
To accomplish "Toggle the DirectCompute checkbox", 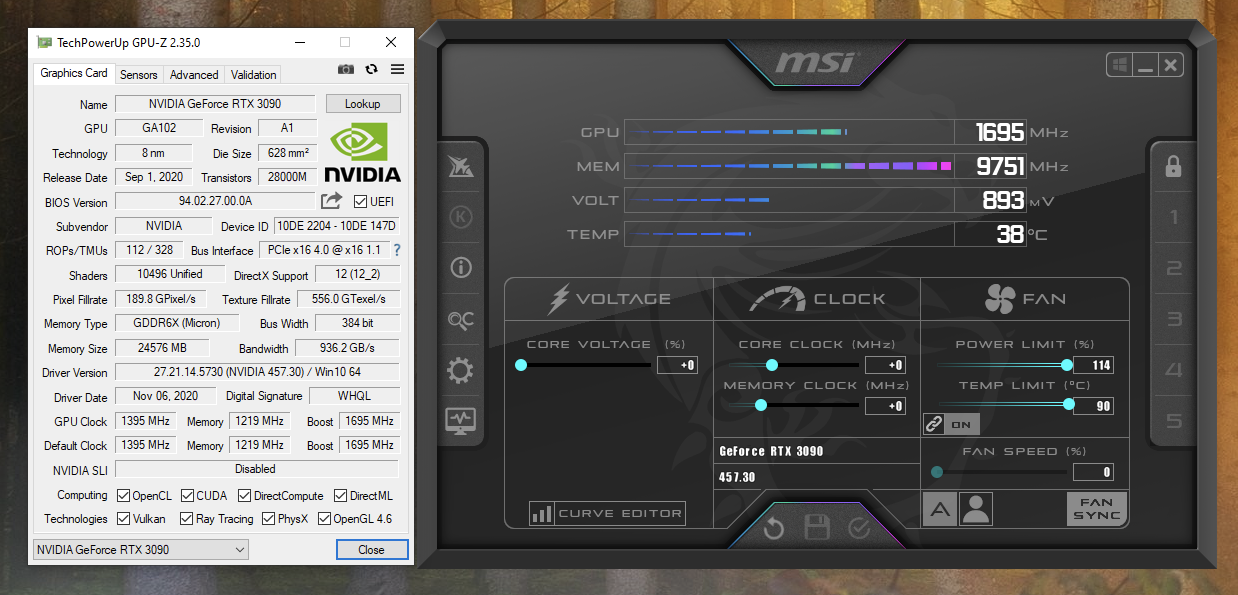I will click(x=244, y=495).
